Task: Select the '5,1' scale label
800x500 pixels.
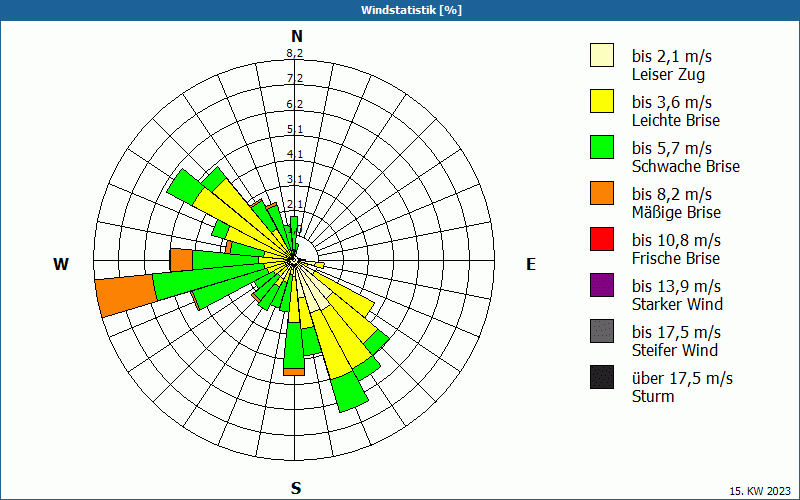Action: pyautogui.click(x=294, y=129)
